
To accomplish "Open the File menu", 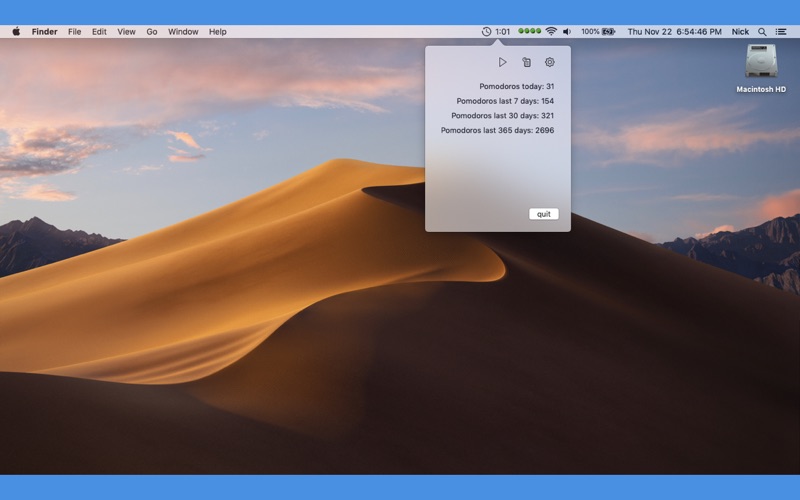I will [x=74, y=32].
